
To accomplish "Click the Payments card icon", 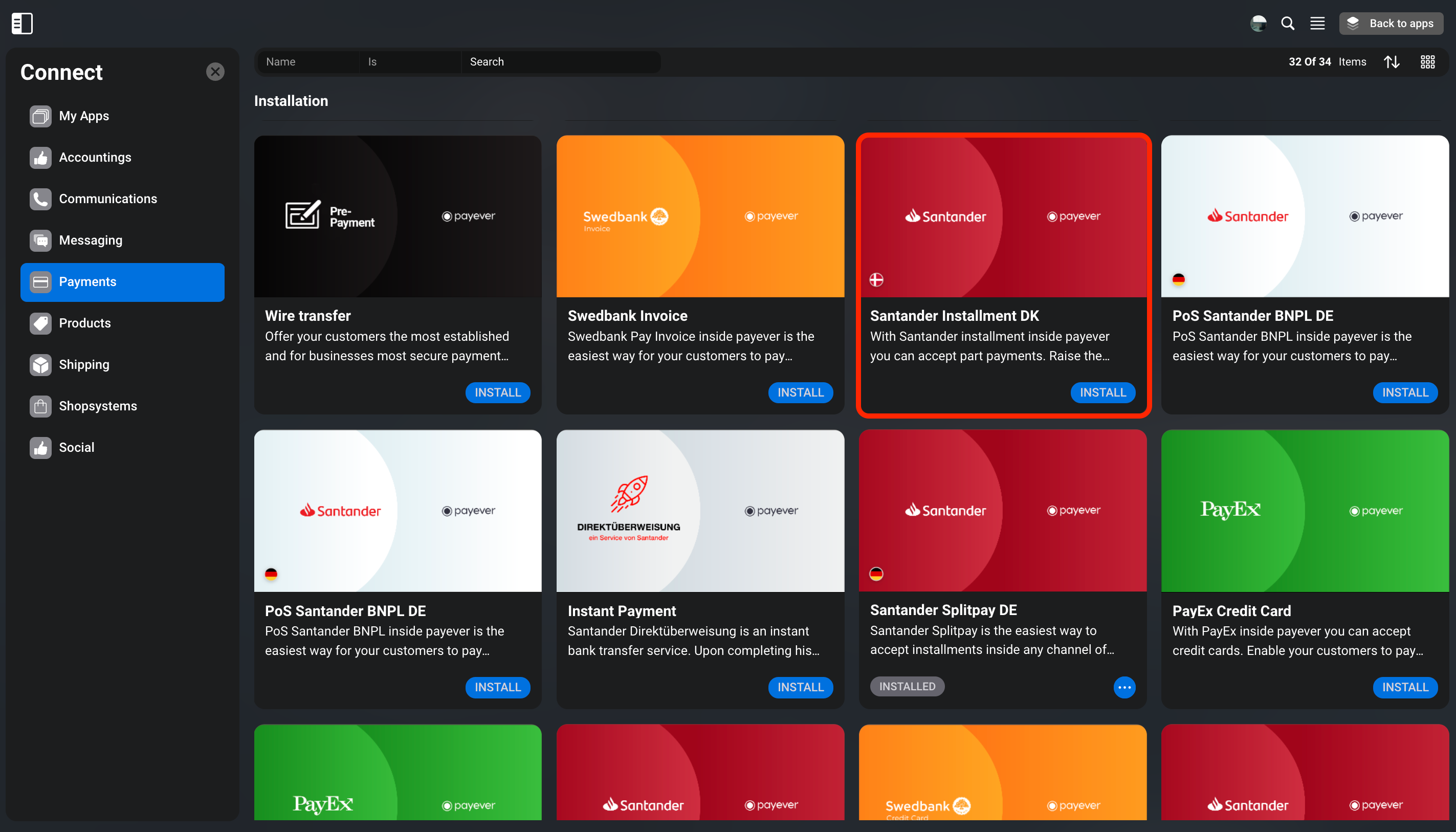I will coord(40,282).
